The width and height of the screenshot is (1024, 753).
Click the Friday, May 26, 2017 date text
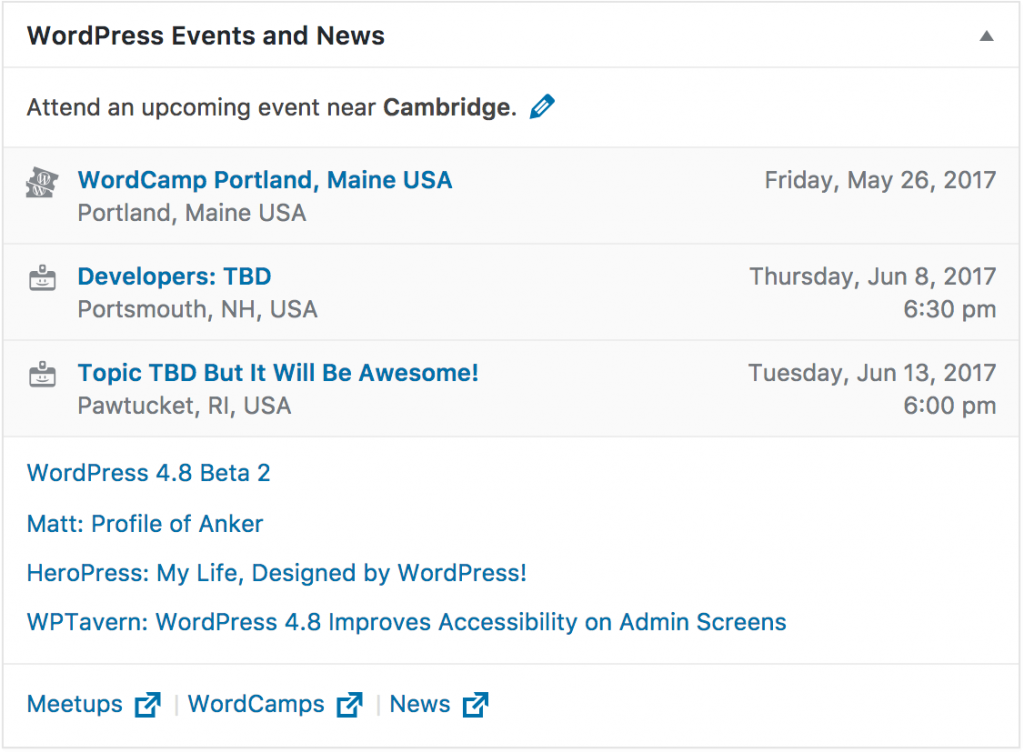point(880,180)
